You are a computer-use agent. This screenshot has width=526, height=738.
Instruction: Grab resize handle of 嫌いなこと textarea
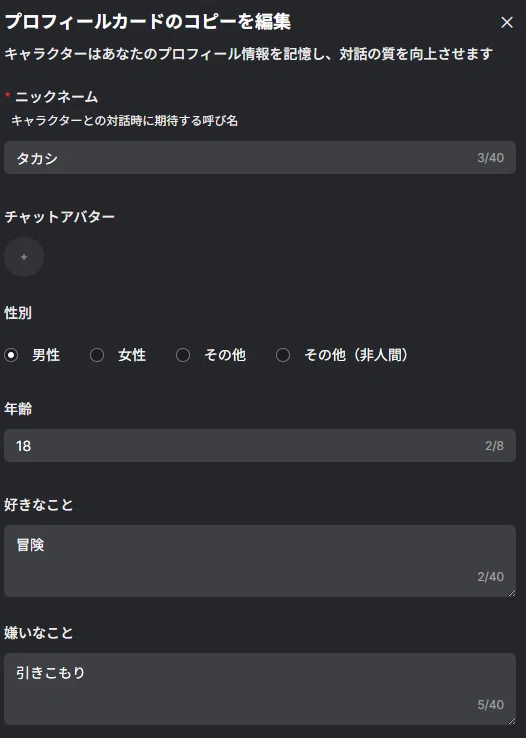(x=512, y=721)
